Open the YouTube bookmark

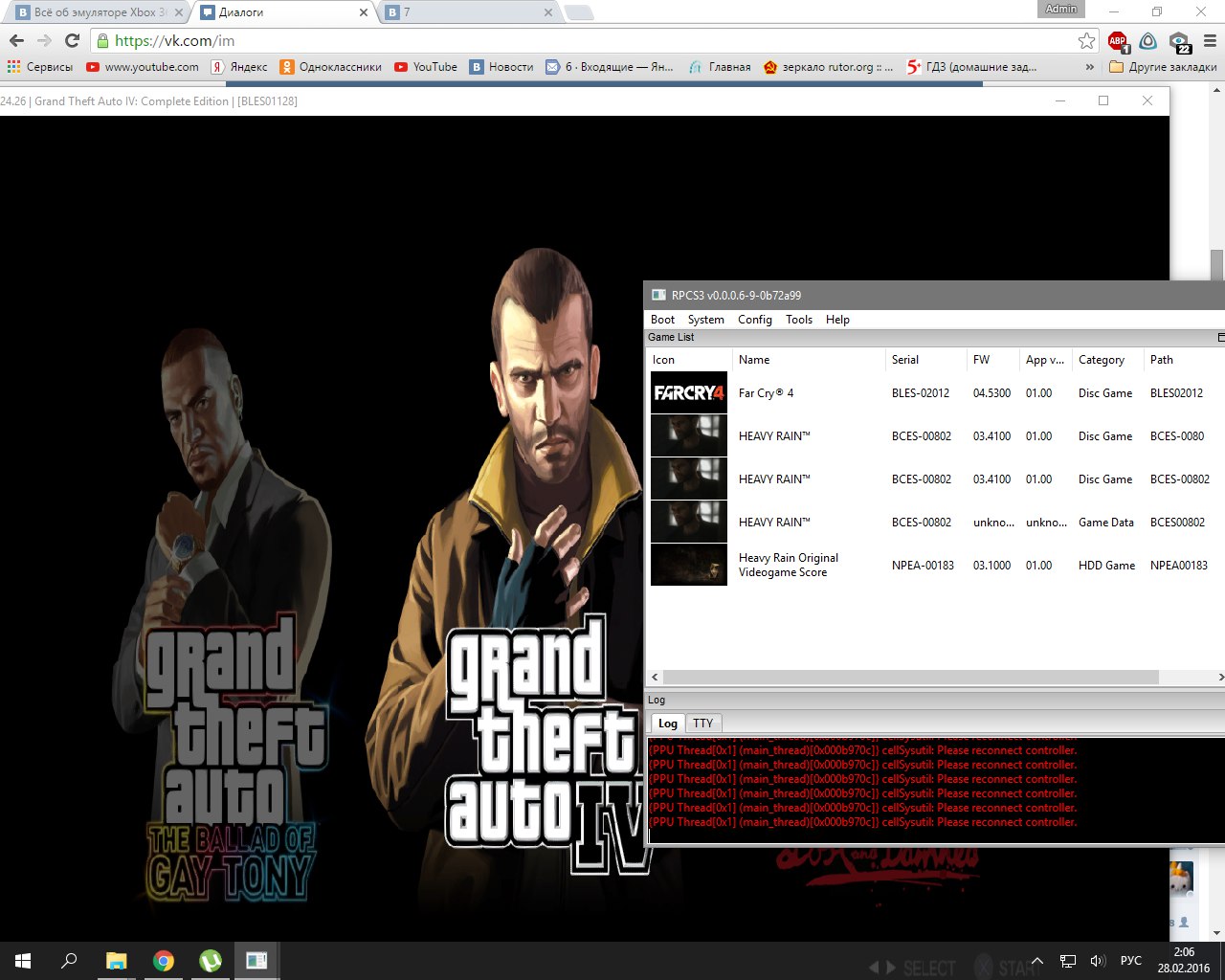coord(426,67)
